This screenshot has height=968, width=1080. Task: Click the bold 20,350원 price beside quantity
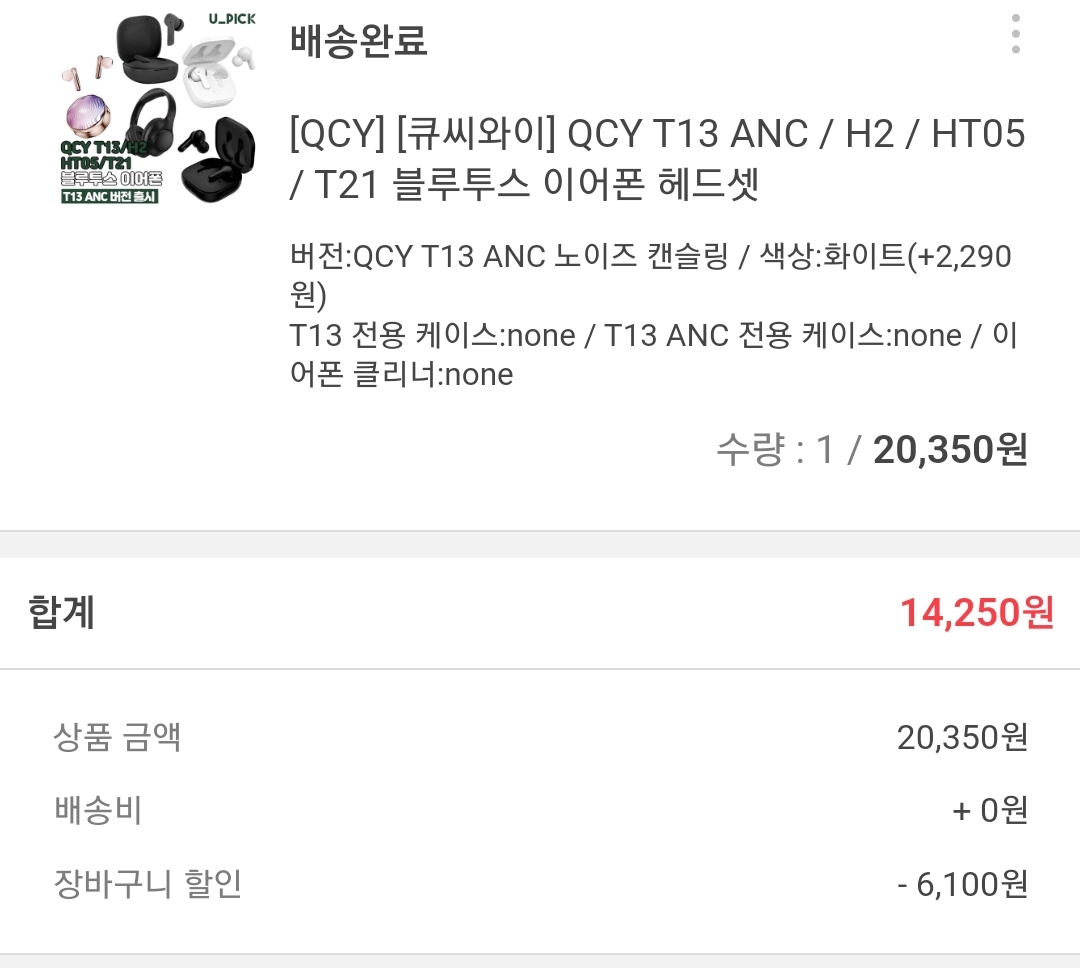(x=950, y=450)
